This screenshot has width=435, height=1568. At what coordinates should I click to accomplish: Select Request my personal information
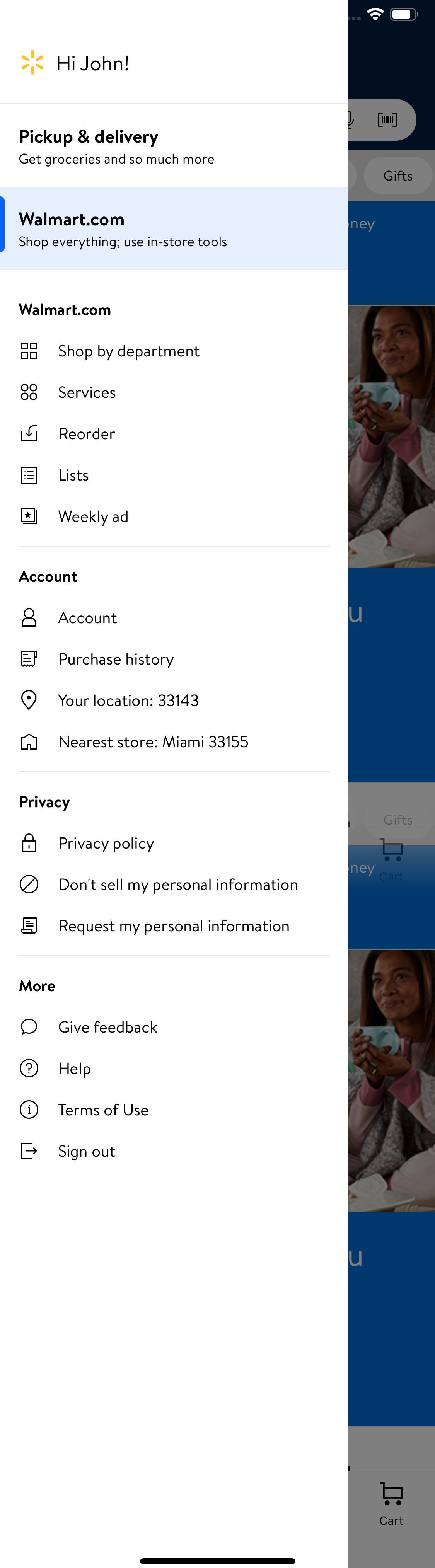coord(174,925)
